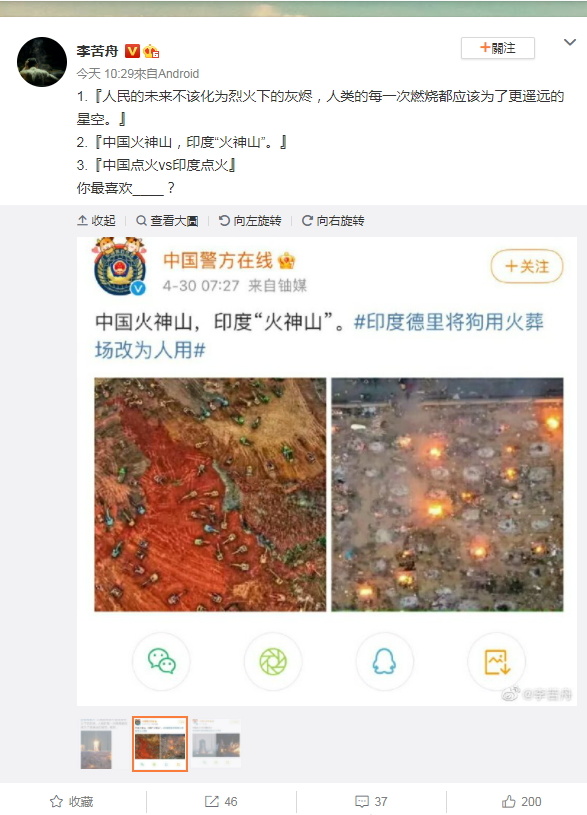Image resolution: width=587 pixels, height=815 pixels.
Task: Click the 李苦舟 username link
Action: [97, 51]
